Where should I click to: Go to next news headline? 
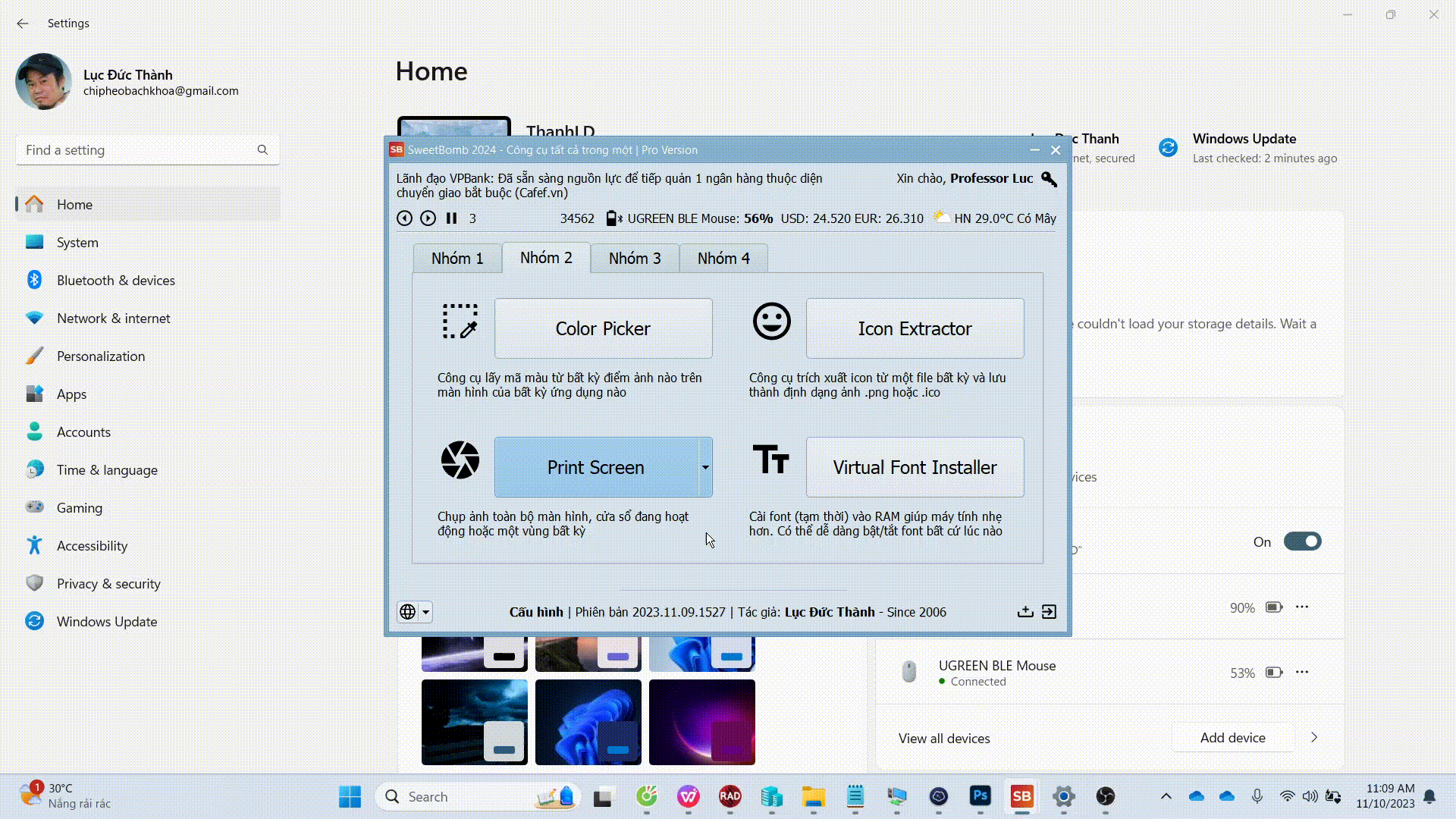click(x=428, y=218)
